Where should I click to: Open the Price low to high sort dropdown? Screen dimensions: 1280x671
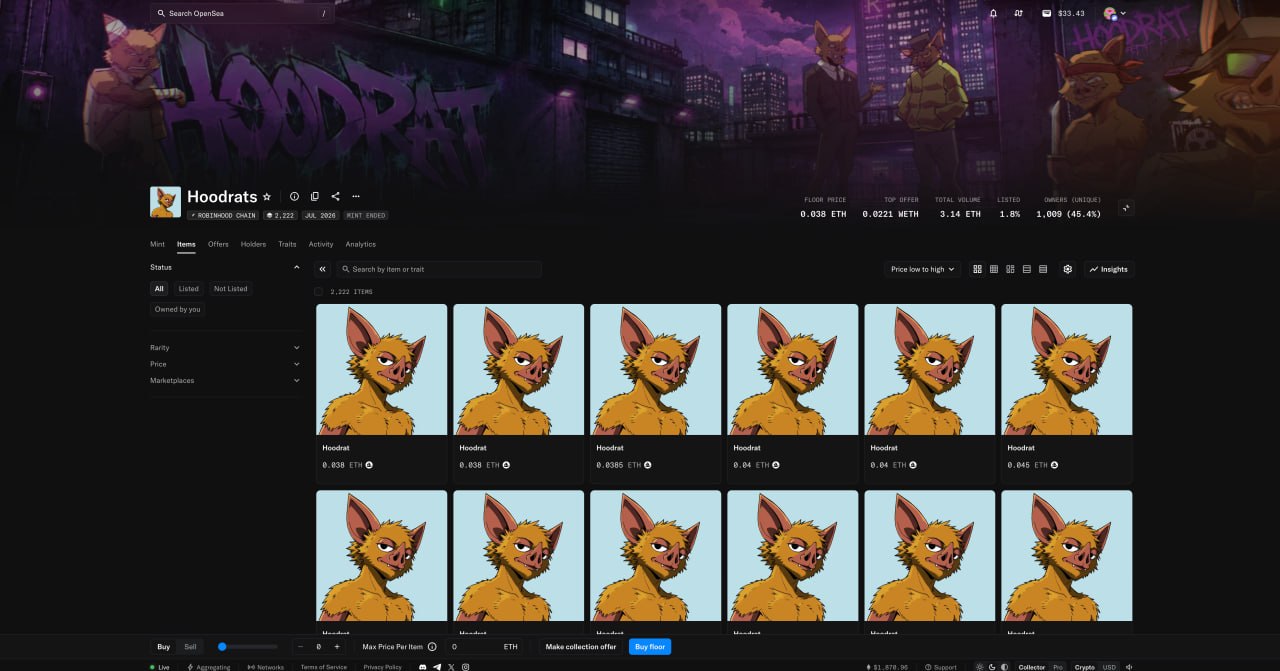click(x=922, y=269)
